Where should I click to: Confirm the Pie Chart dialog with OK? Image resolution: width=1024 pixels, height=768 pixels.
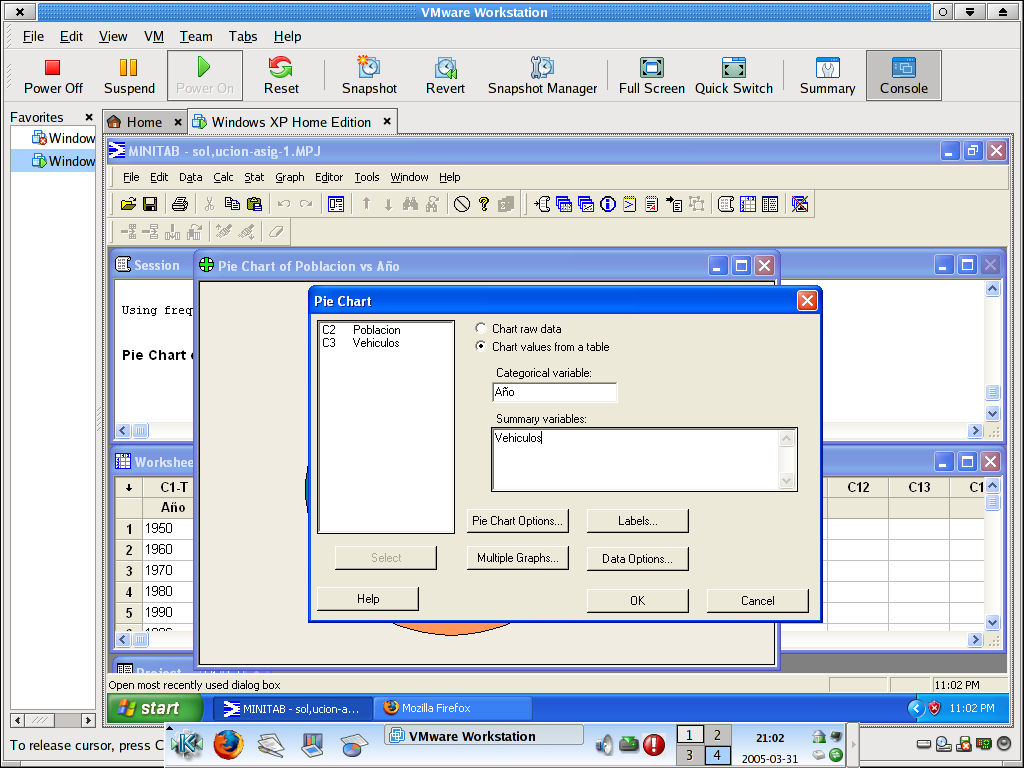coord(637,601)
